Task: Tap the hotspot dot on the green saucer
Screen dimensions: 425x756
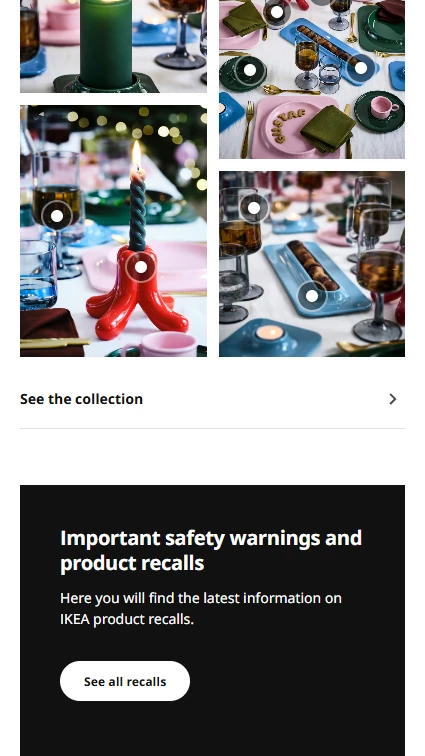Action: coord(249,70)
